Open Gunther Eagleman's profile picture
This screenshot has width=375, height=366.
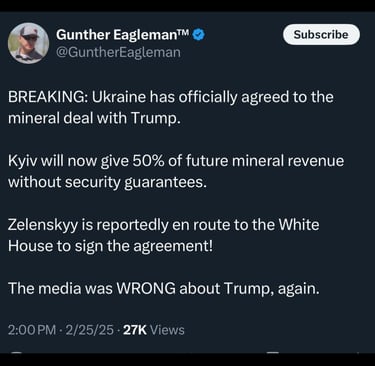[x=29, y=43]
